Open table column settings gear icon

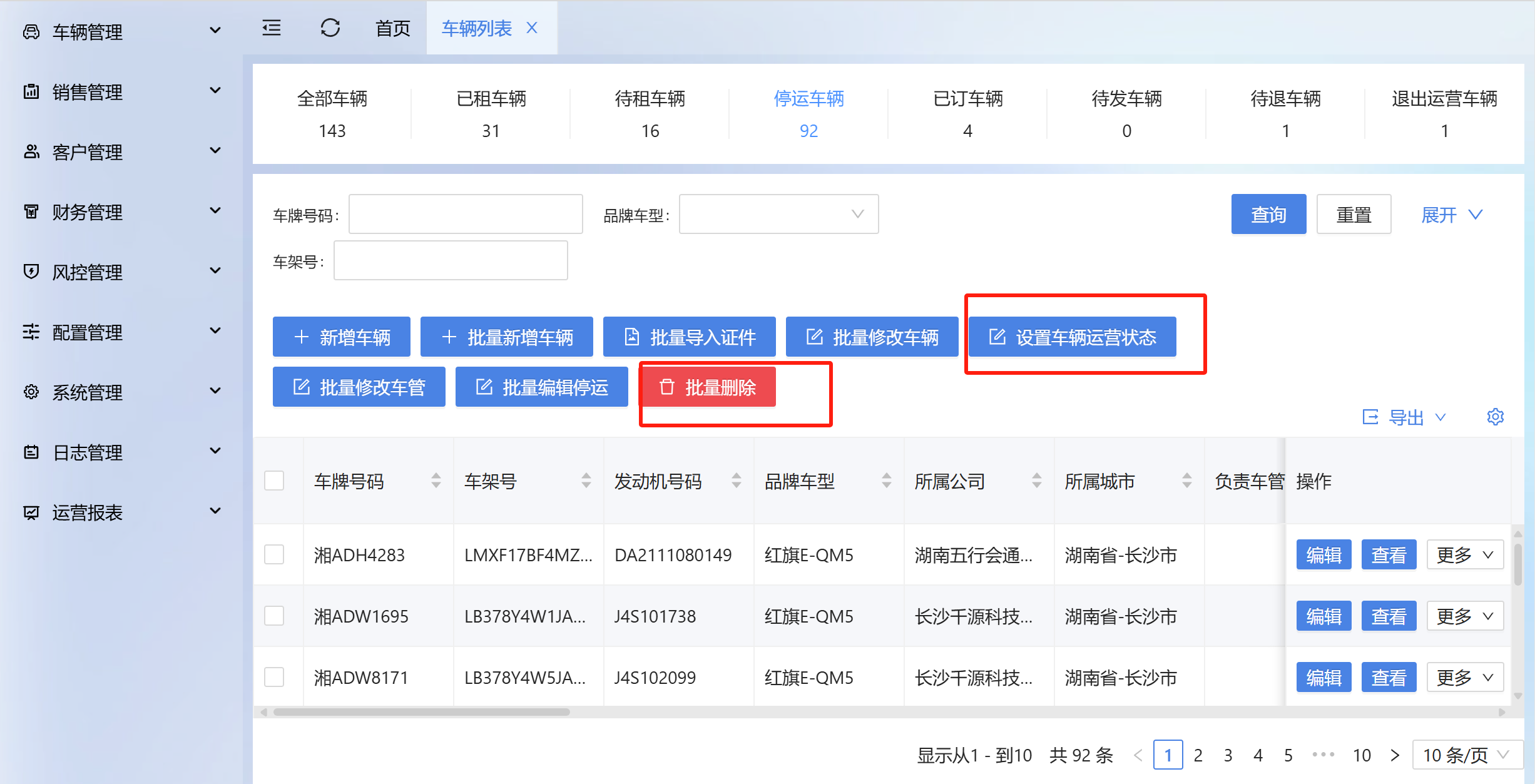pos(1495,417)
